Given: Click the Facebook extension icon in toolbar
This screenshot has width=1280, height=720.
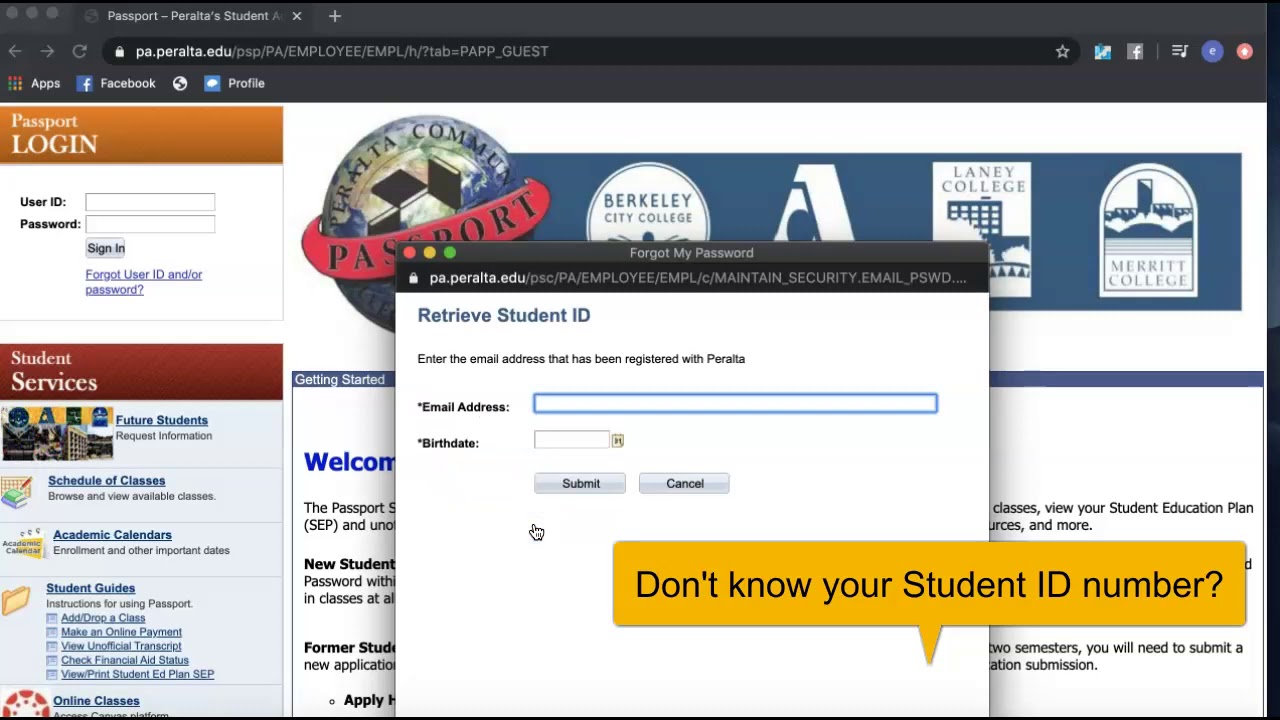Looking at the screenshot, I should pos(1135,51).
